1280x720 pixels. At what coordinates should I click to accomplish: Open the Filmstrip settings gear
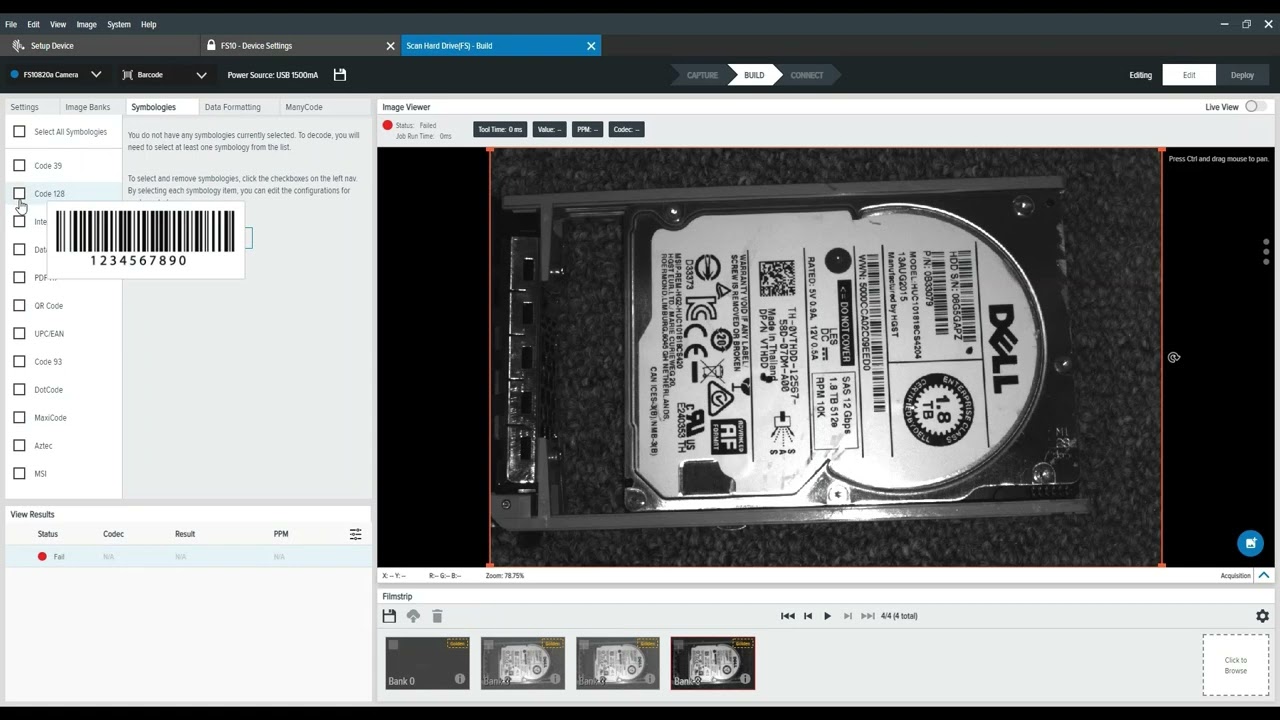[1262, 616]
